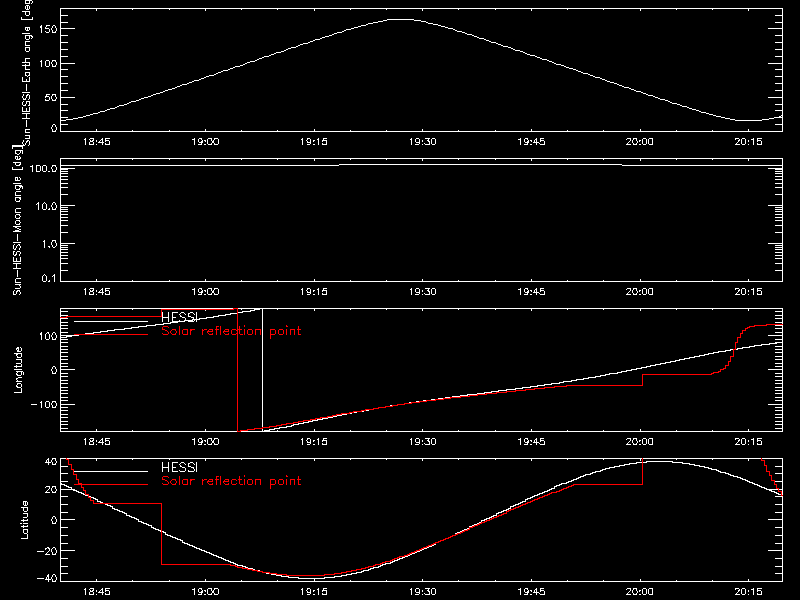Click the -100 tick on Longitude plot

click(x=44, y=404)
